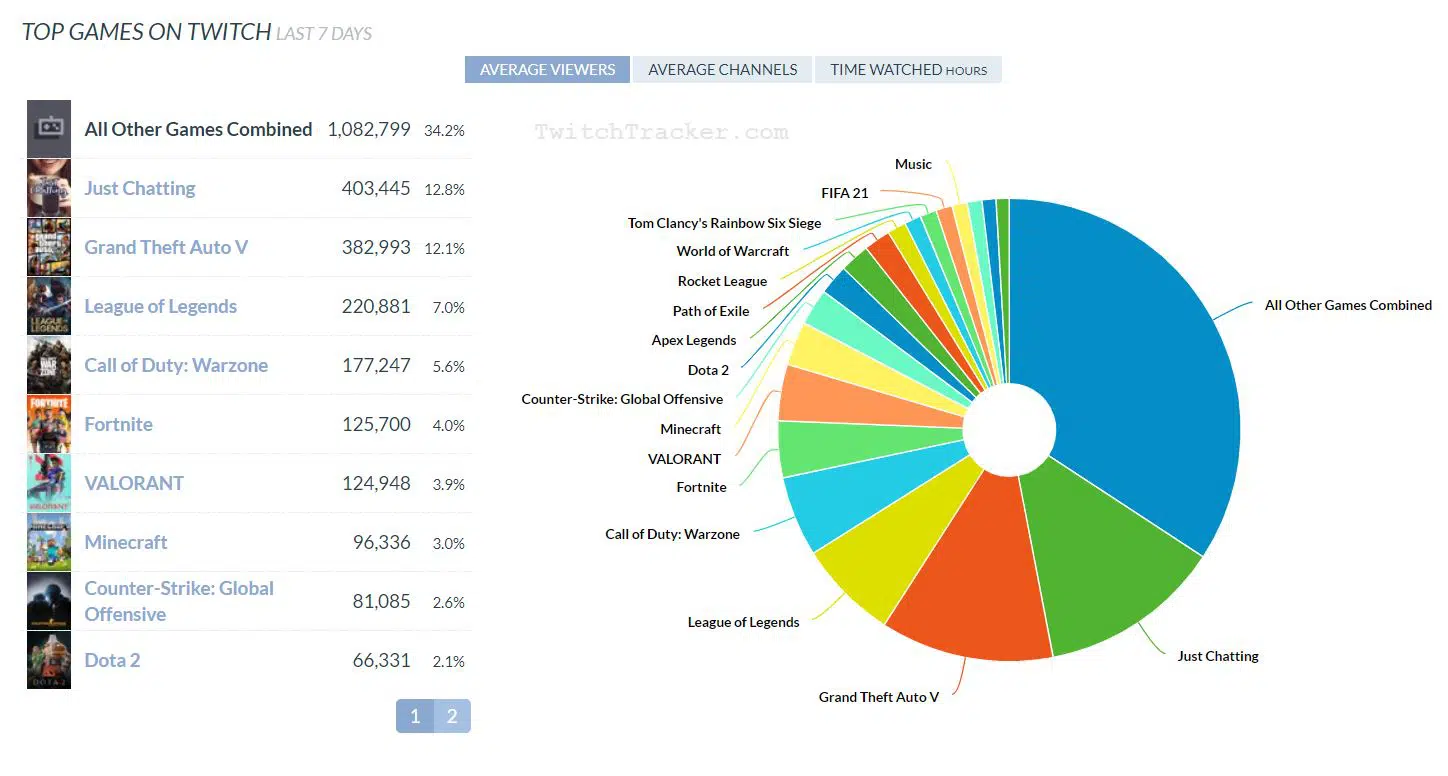The width and height of the screenshot is (1448, 776).
Task: Open the Fortnite box art thumbnail
Action: pyautogui.click(x=49, y=424)
